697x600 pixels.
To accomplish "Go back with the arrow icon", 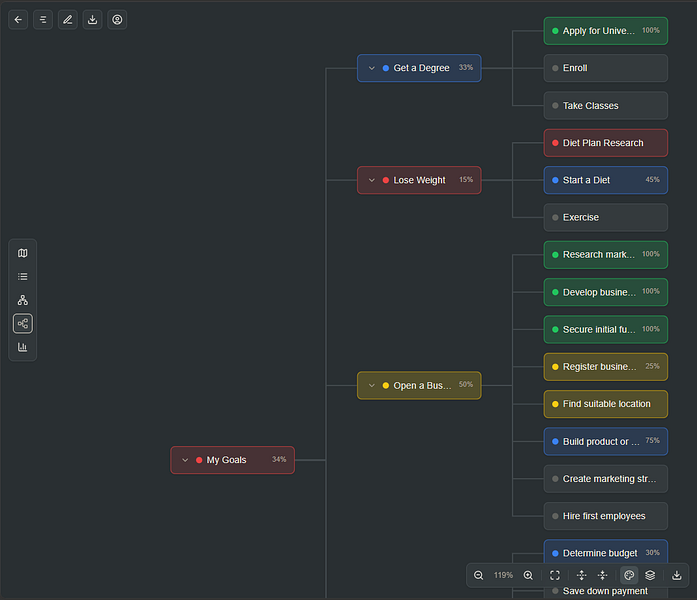I will click(x=18, y=20).
